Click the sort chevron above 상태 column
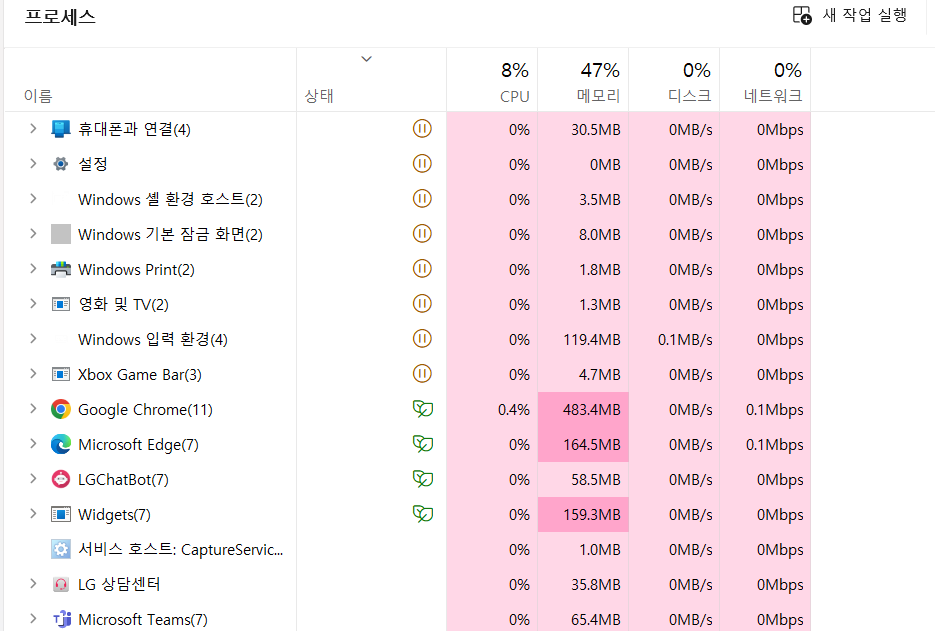The width and height of the screenshot is (935, 631). 367,58
